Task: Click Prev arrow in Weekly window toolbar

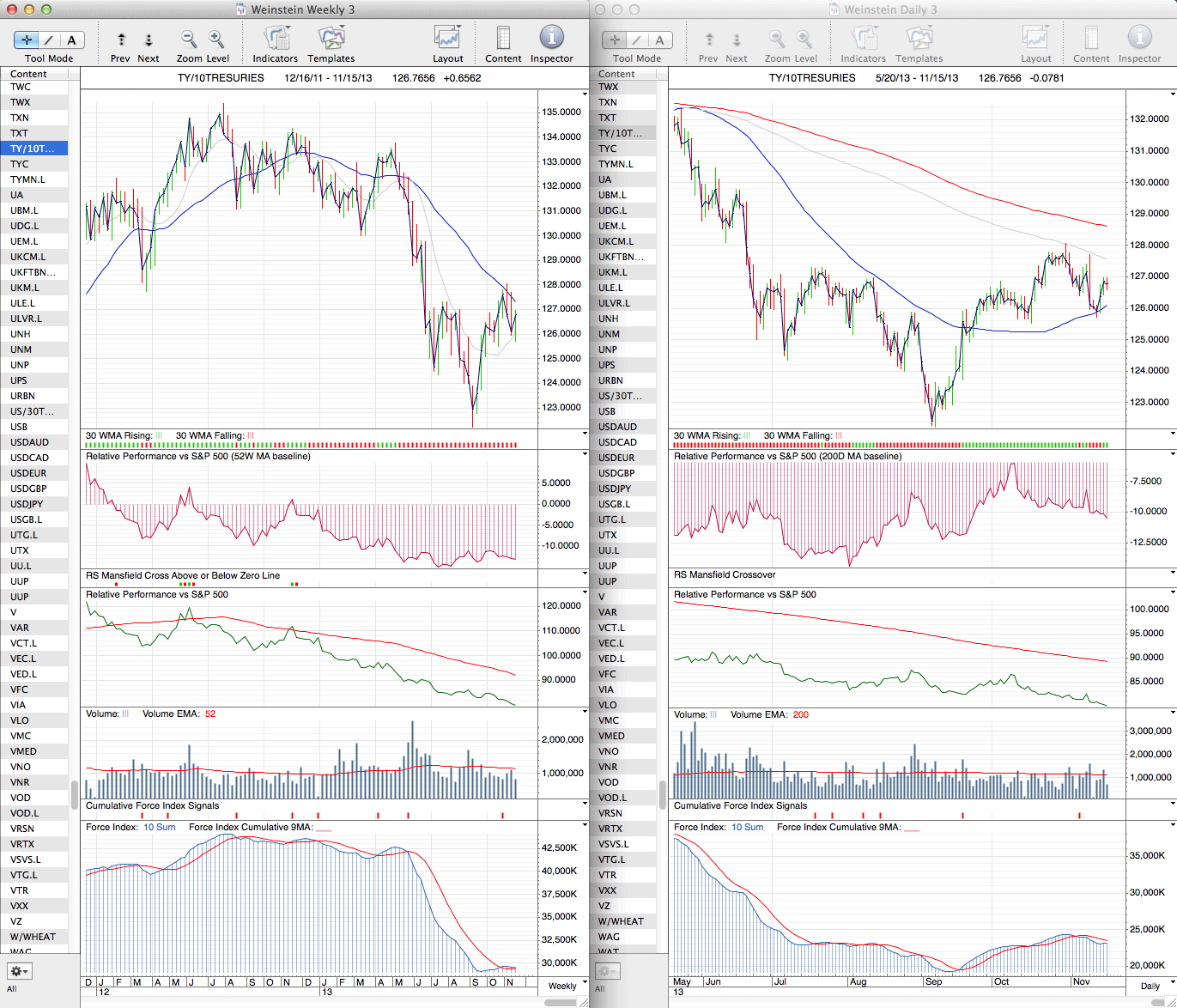Action: click(x=121, y=39)
